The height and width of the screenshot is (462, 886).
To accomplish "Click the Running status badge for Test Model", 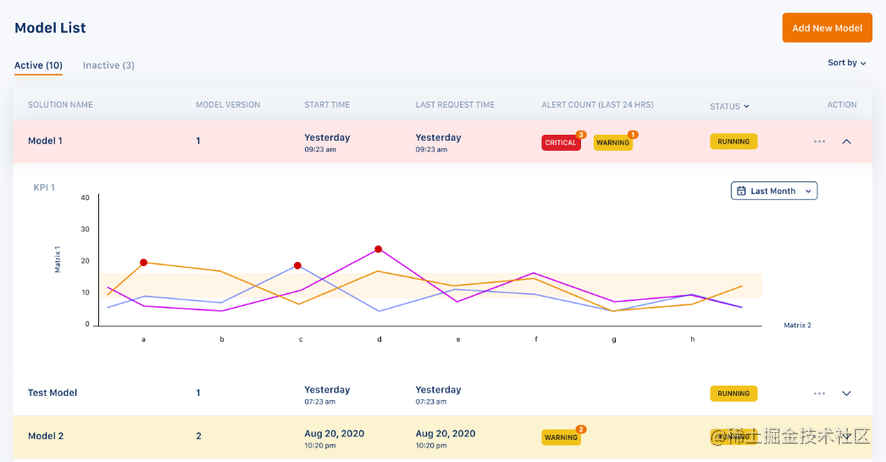I will tap(733, 394).
